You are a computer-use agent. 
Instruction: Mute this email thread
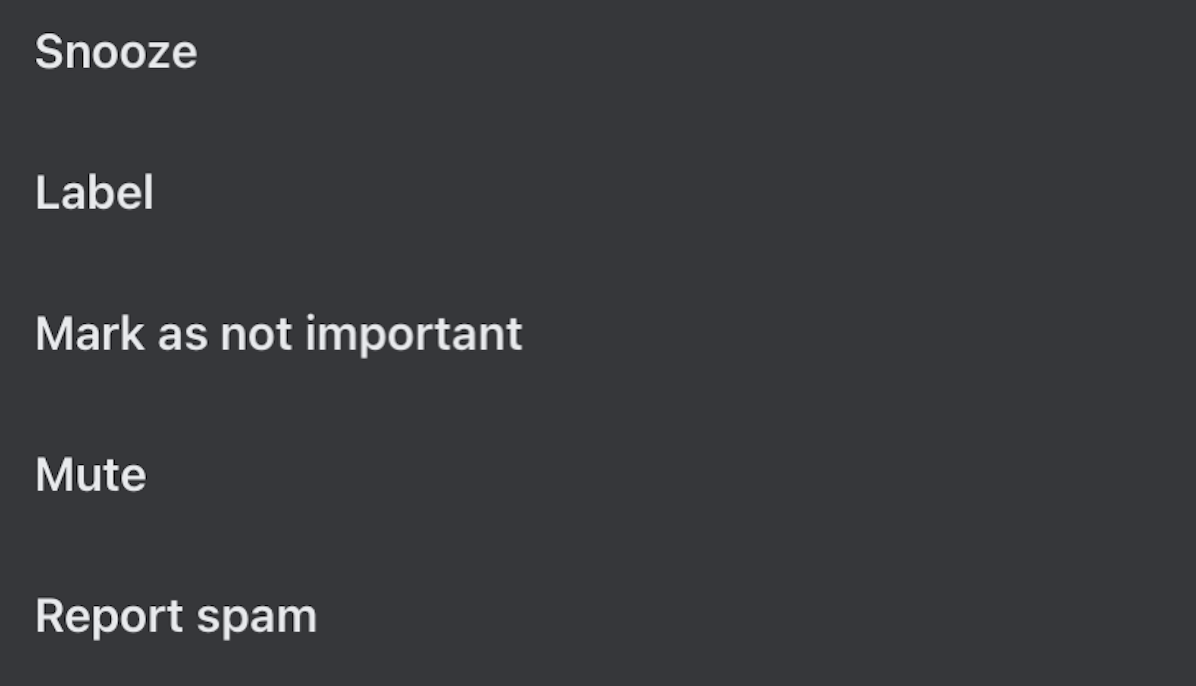pyautogui.click(x=90, y=475)
